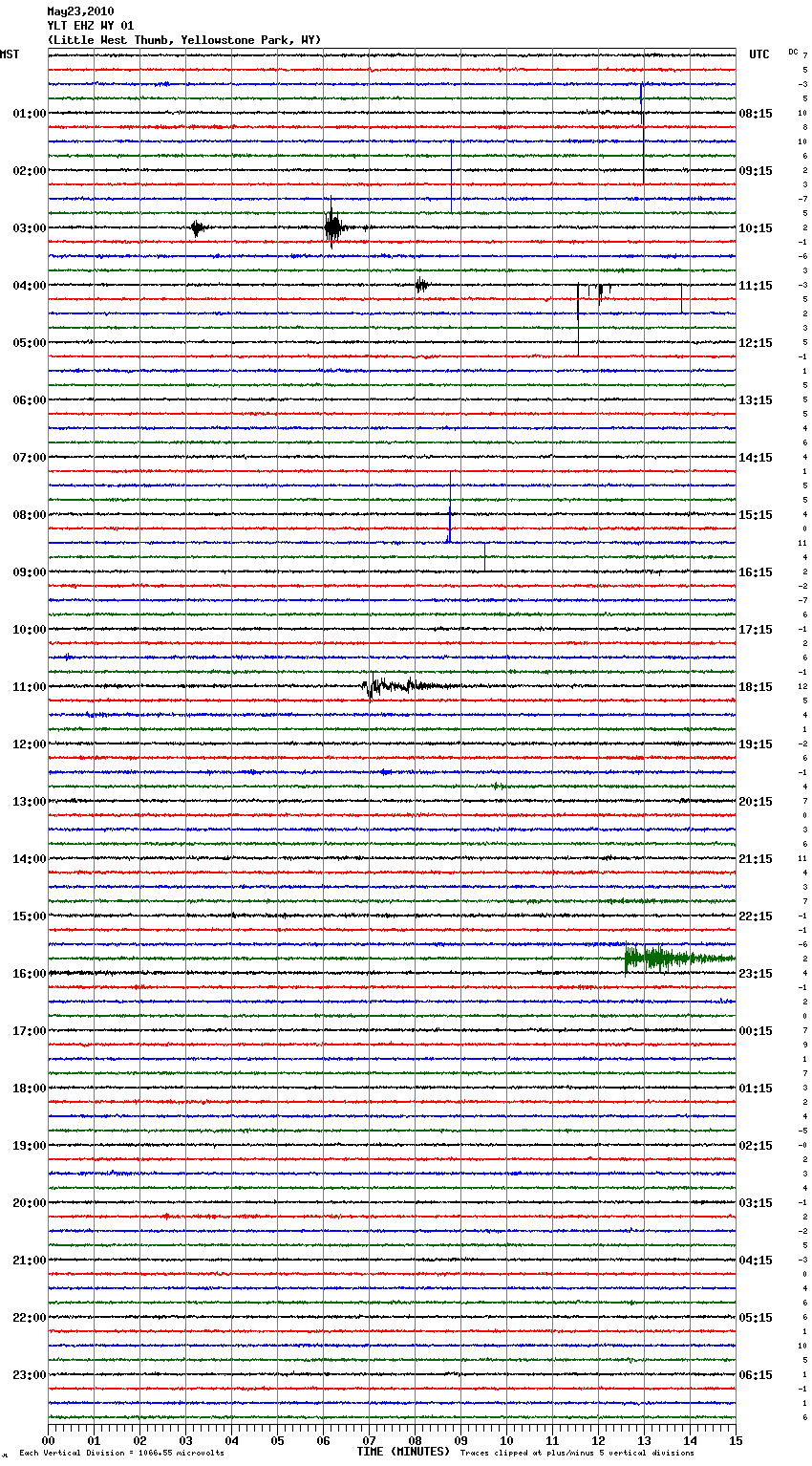This screenshot has width=812, height=1466.
Task: Click the 10:15 UTC time label
Action: 756,228
